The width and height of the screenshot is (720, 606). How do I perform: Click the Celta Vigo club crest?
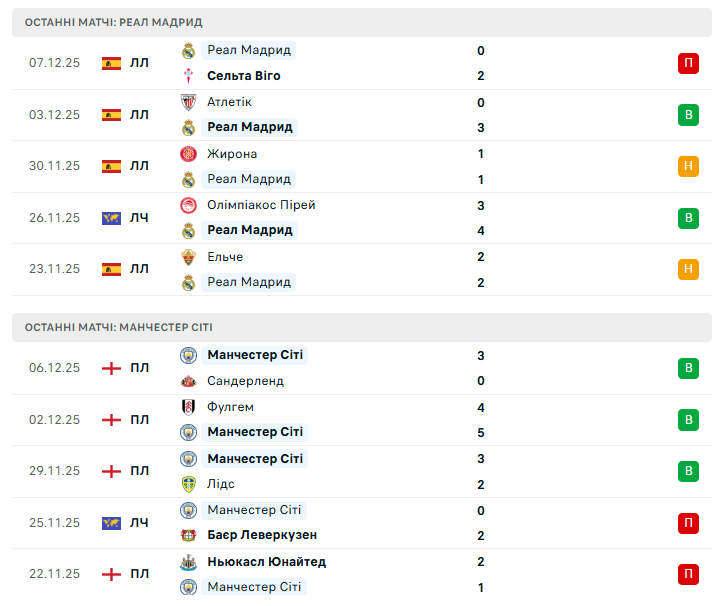pos(188,76)
